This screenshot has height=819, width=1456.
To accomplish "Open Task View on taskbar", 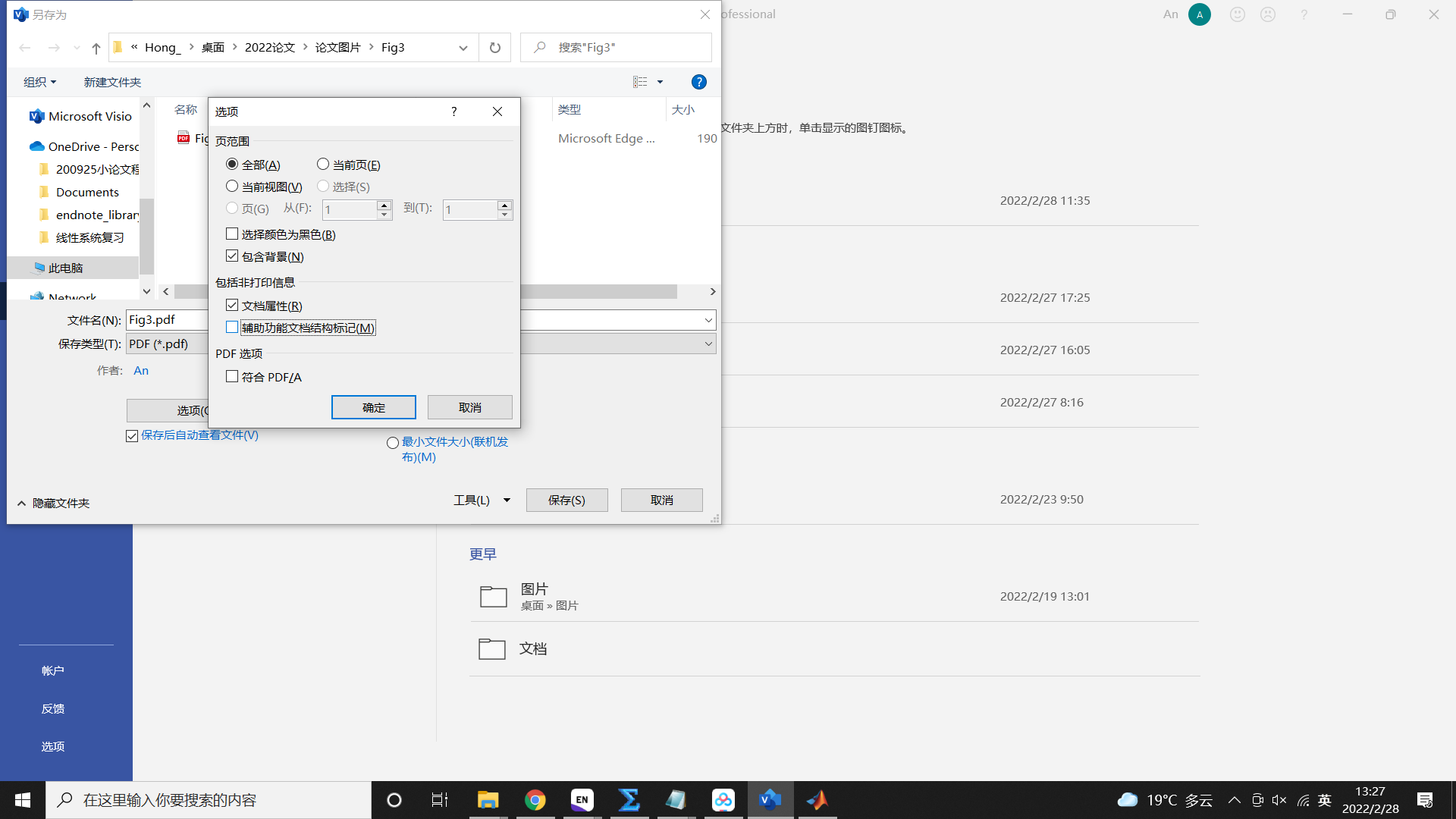I will pyautogui.click(x=440, y=800).
